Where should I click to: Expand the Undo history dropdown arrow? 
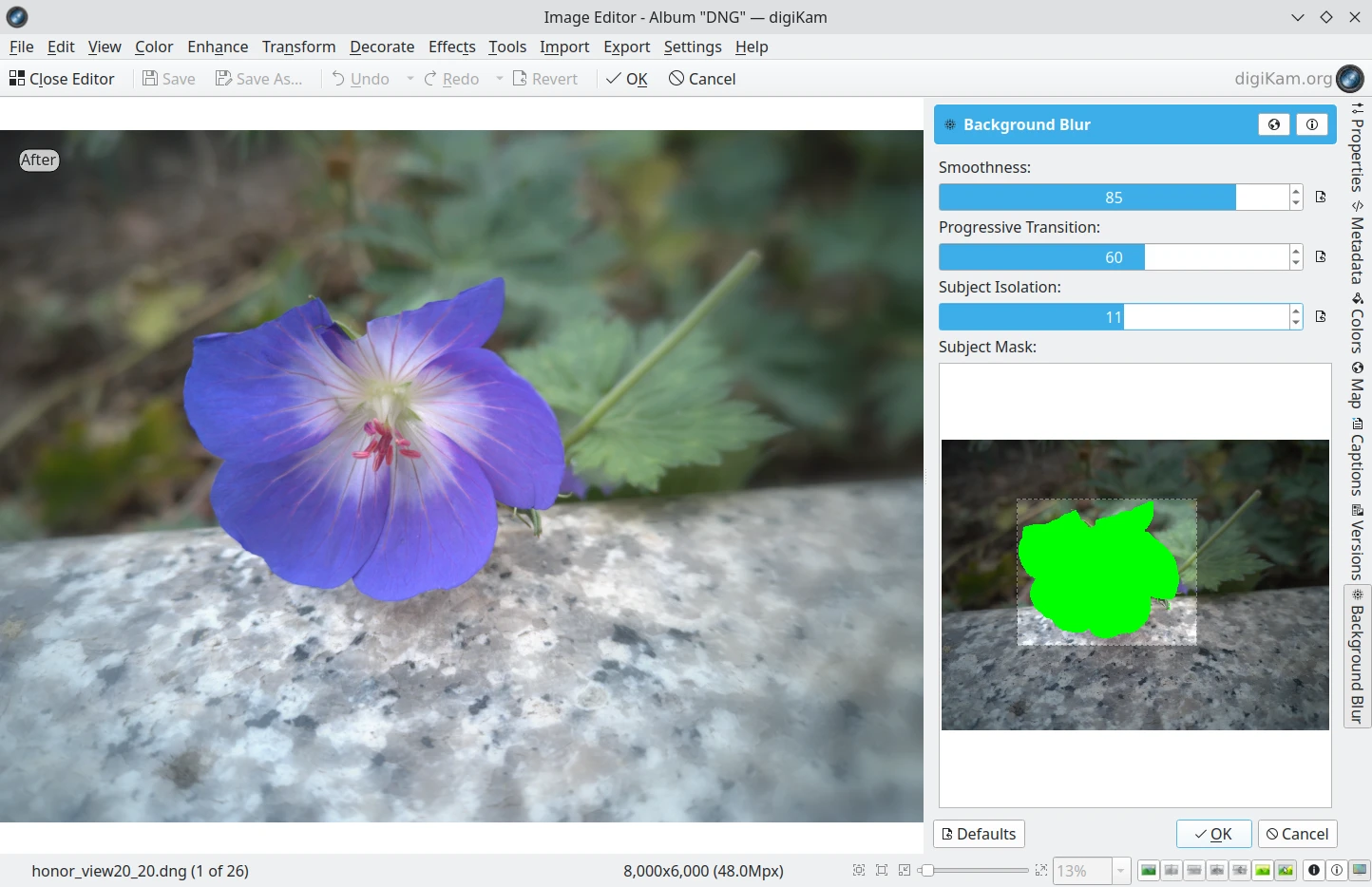pos(410,79)
